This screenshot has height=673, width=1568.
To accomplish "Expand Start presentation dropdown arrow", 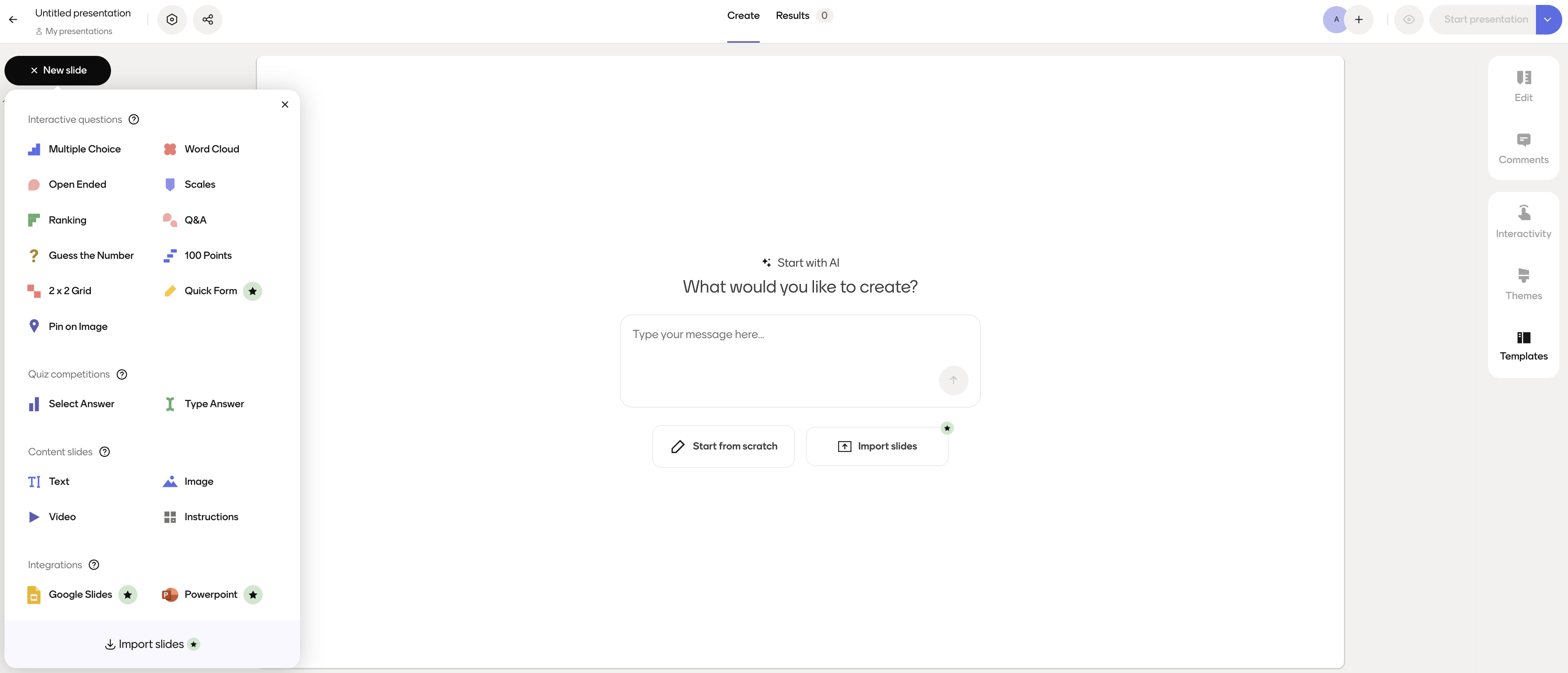I will point(1548,19).
